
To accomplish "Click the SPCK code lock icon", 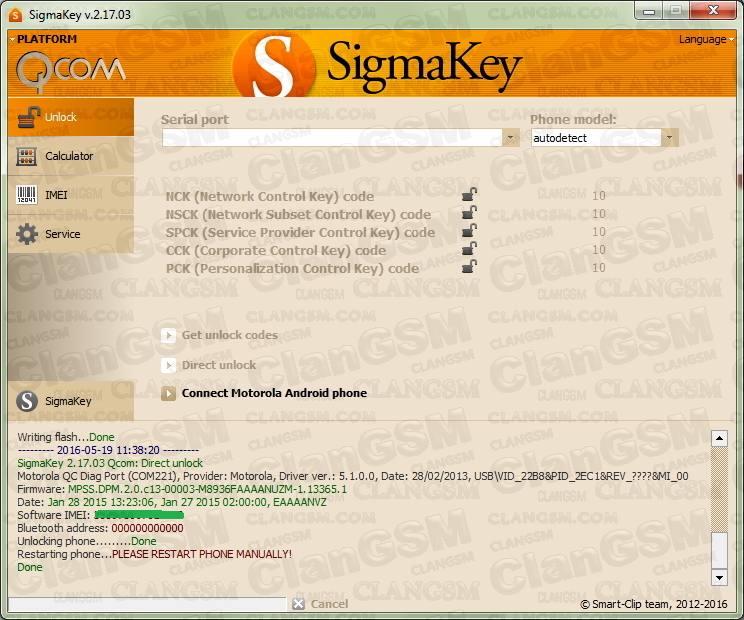I will 470,231.
